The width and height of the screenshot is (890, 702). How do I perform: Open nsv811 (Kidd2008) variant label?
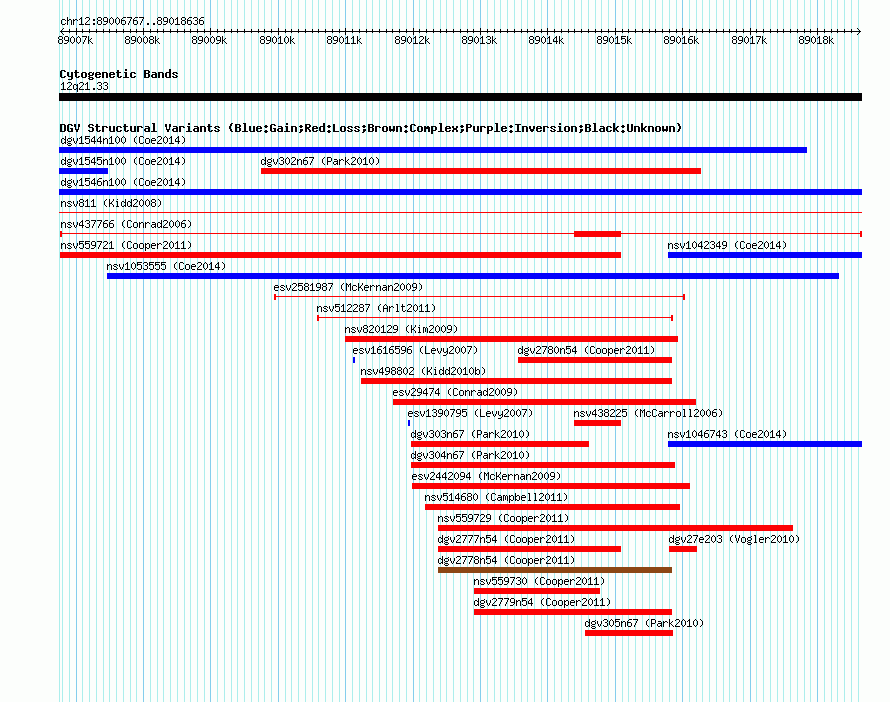111,203
